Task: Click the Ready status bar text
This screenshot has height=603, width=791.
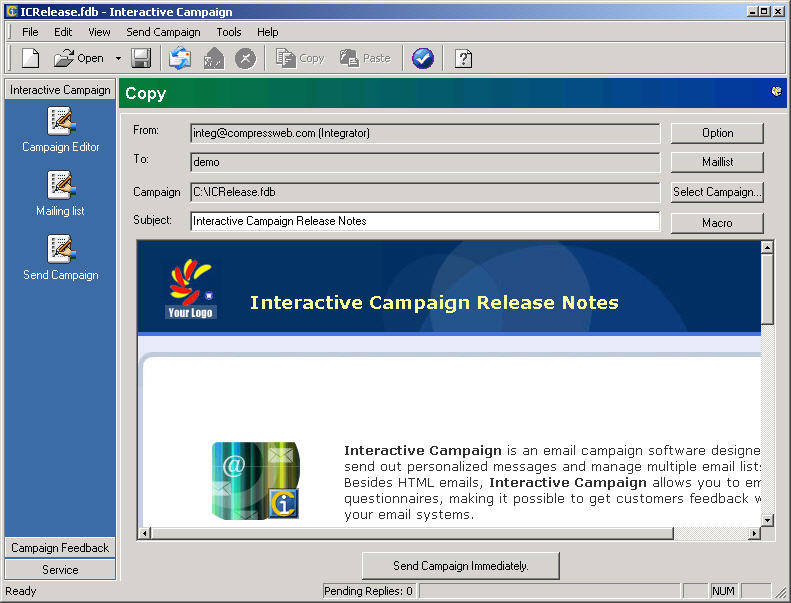Action: point(21,591)
